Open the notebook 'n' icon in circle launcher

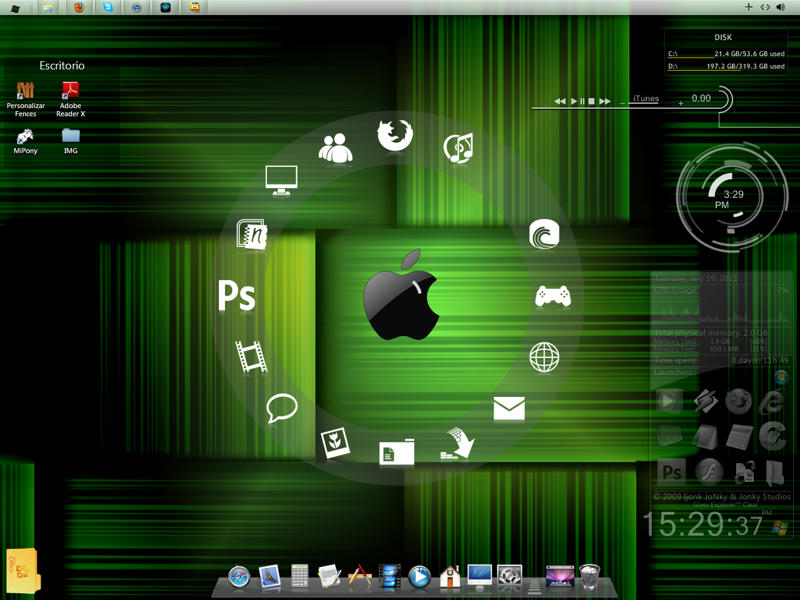(x=252, y=234)
